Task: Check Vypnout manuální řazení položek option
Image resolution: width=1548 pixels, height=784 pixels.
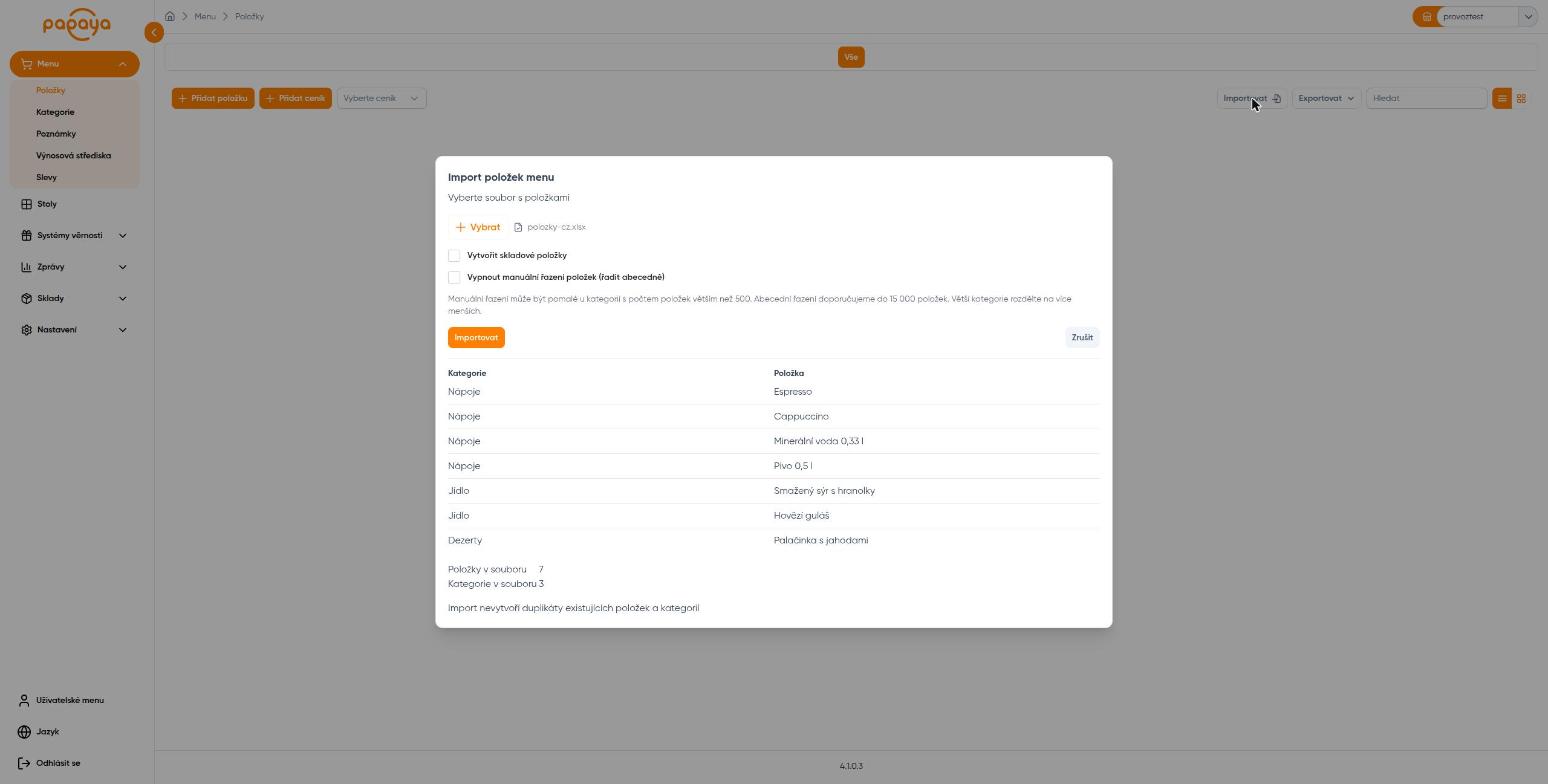Action: click(454, 277)
